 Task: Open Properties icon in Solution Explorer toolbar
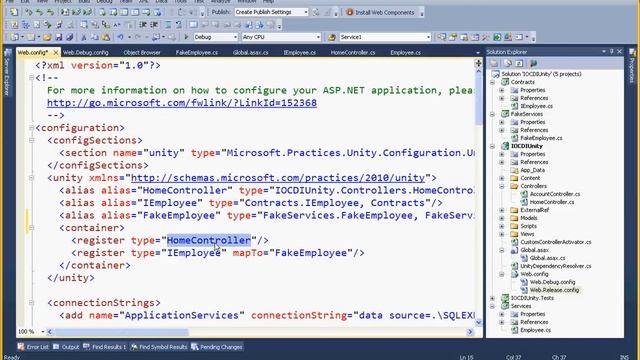pos(494,63)
